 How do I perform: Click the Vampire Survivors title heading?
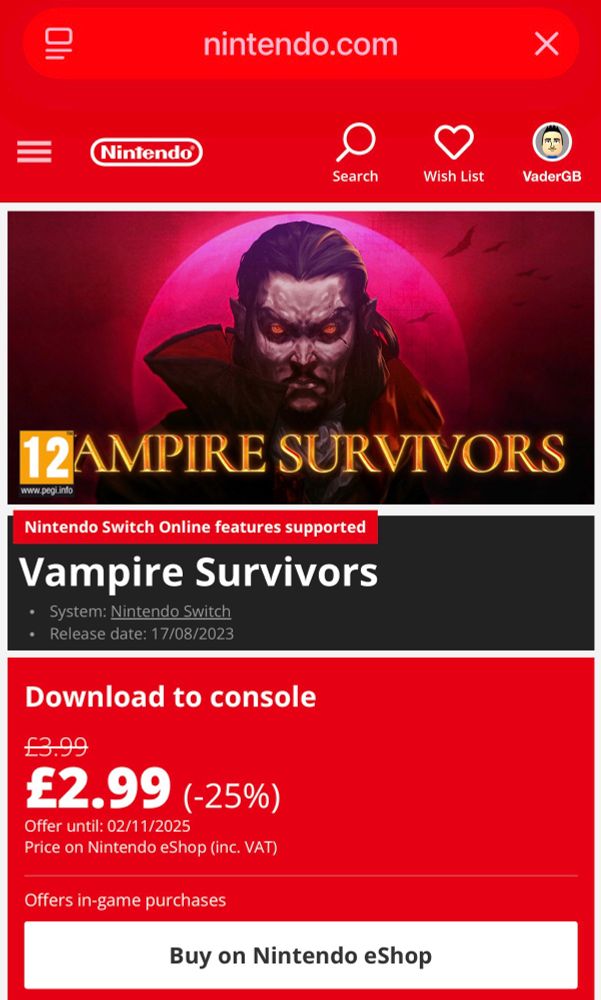point(198,571)
